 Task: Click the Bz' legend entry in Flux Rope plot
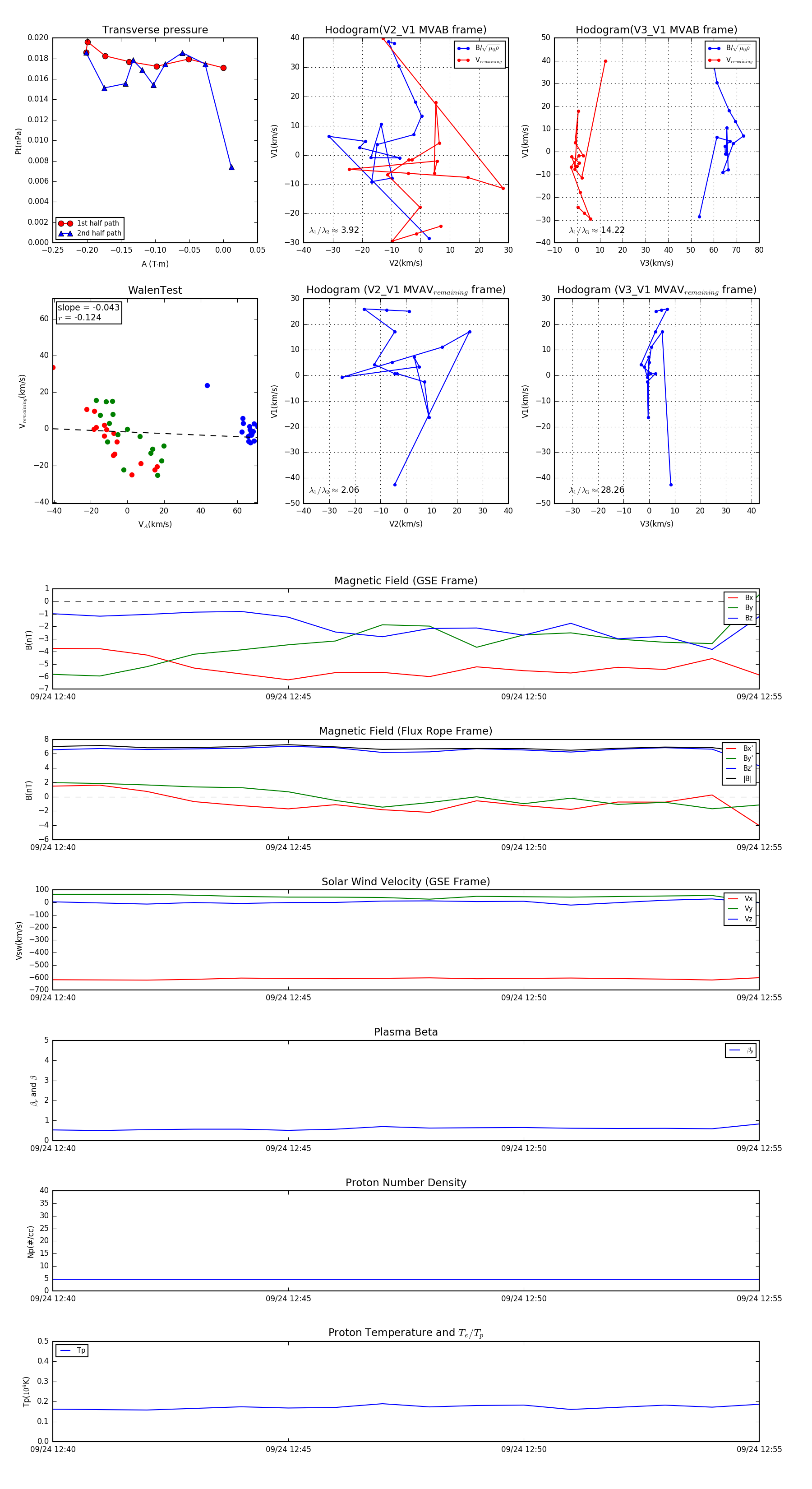pos(739,768)
